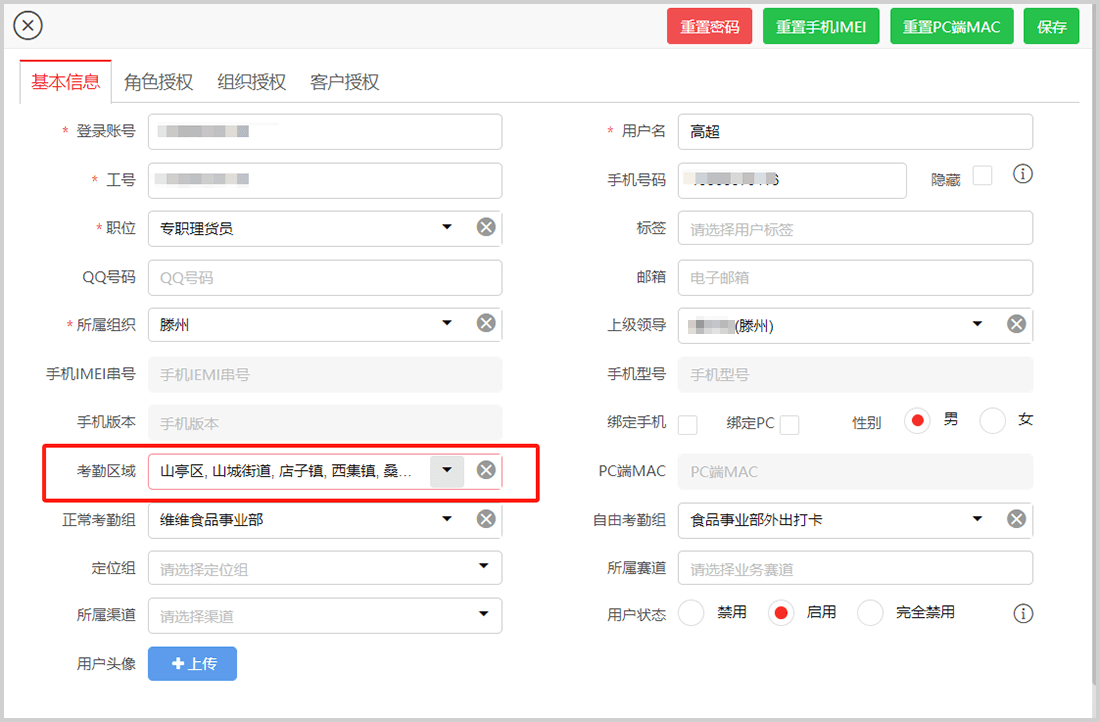Open the 客户授权 tab
The height and width of the screenshot is (722, 1100).
point(345,82)
